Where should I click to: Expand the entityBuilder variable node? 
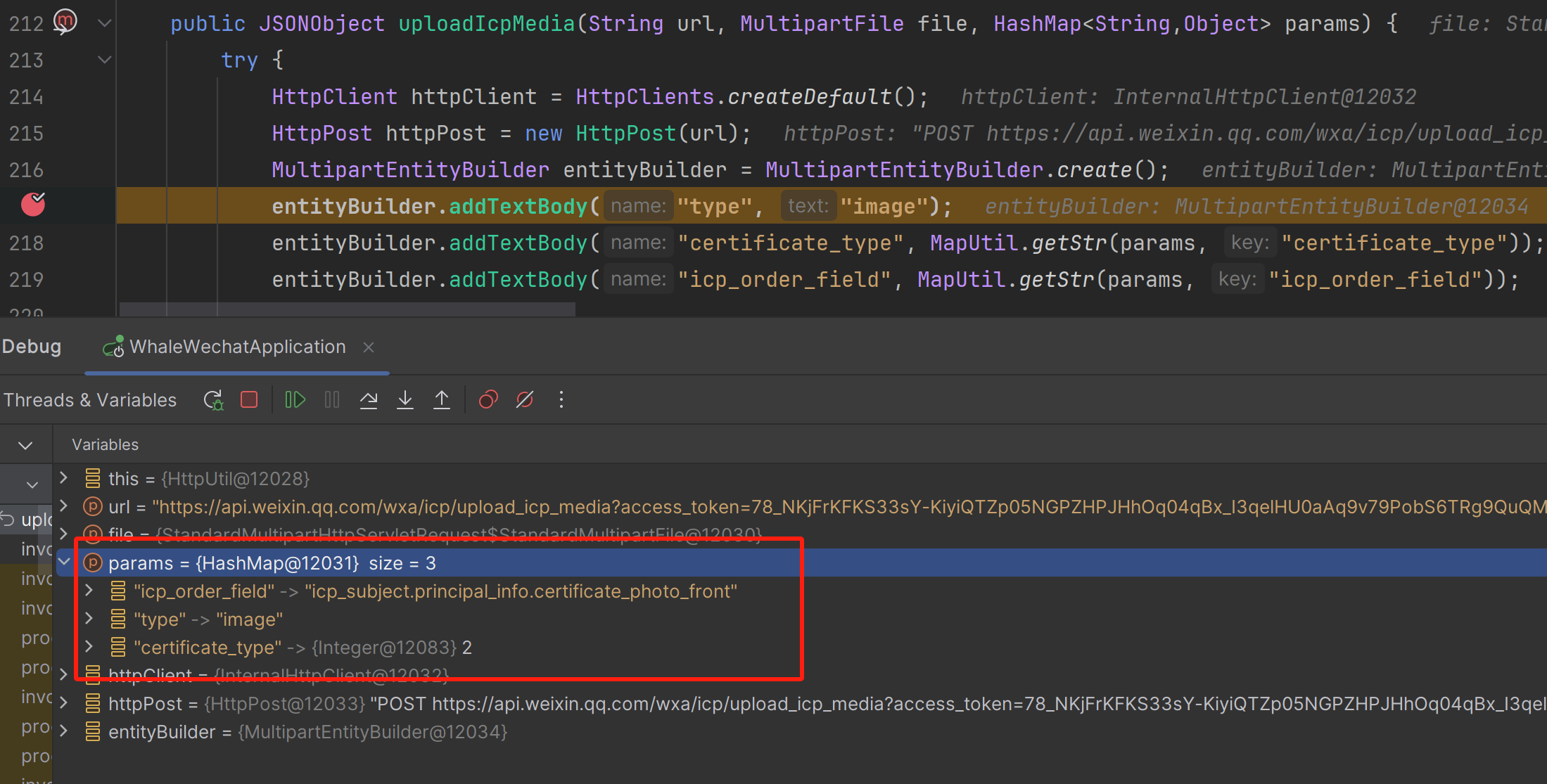click(64, 731)
